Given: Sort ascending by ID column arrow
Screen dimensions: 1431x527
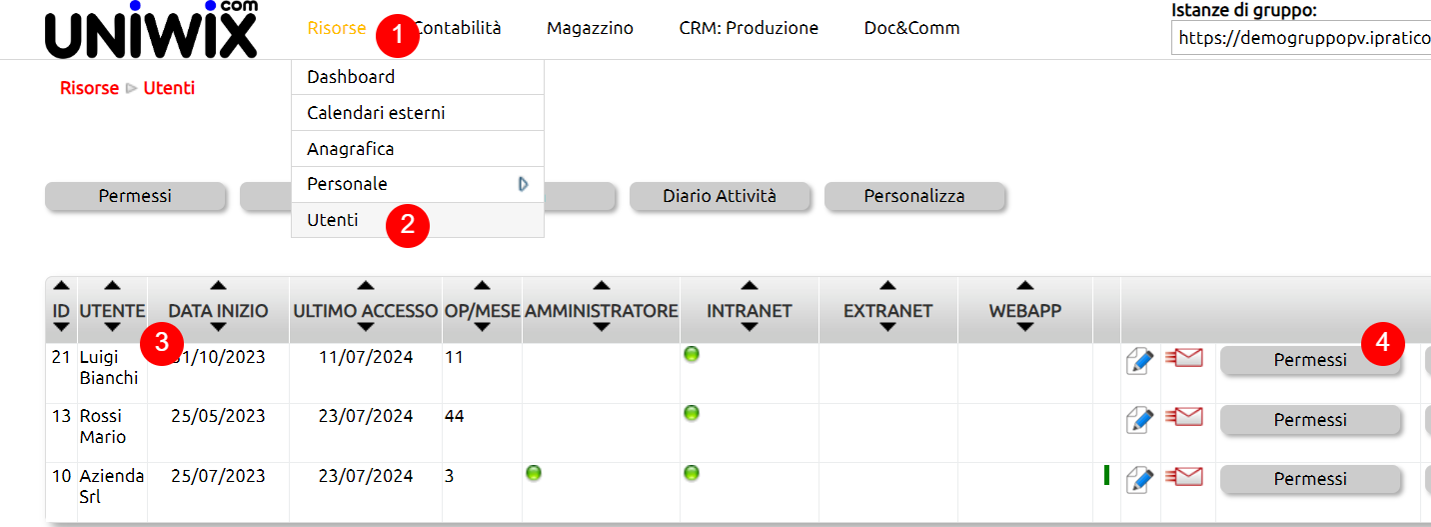Looking at the screenshot, I should pos(61,287).
